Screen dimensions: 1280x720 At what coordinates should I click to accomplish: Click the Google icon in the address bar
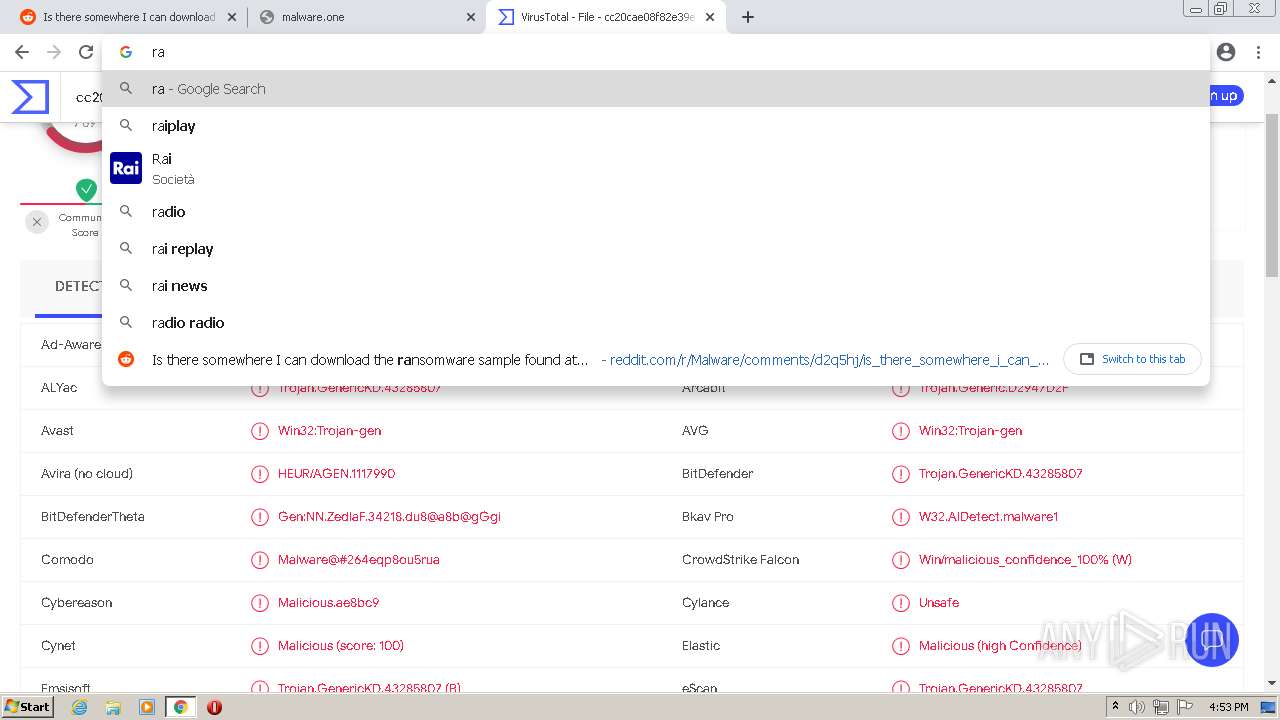[x=126, y=52]
